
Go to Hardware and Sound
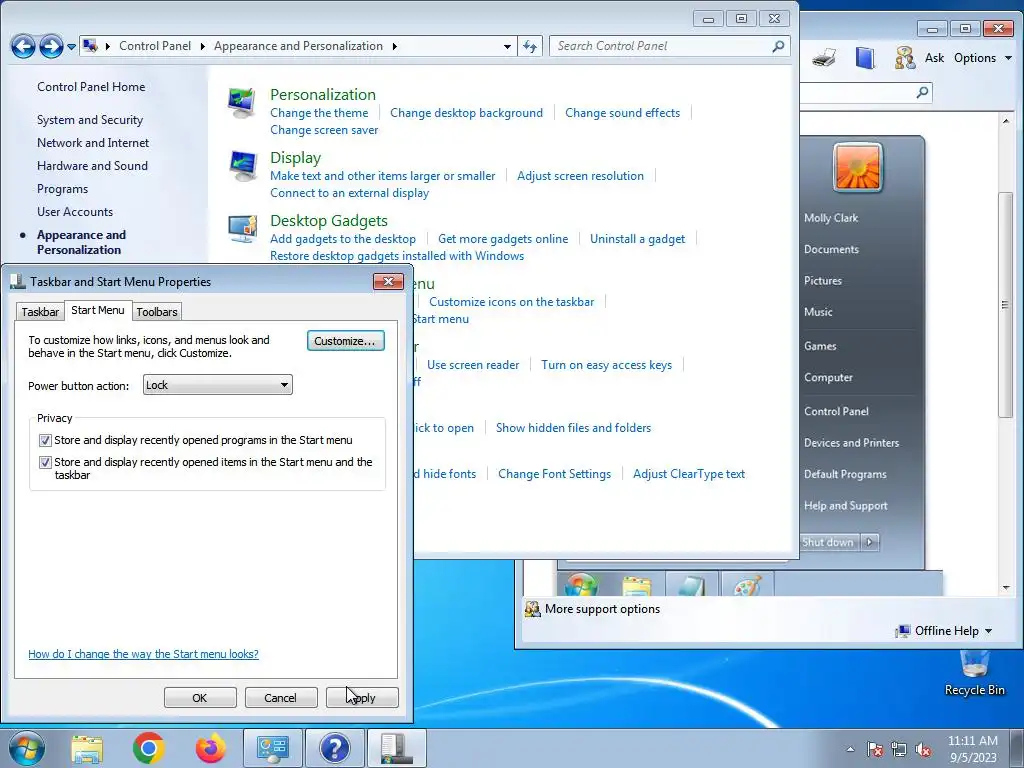(92, 166)
